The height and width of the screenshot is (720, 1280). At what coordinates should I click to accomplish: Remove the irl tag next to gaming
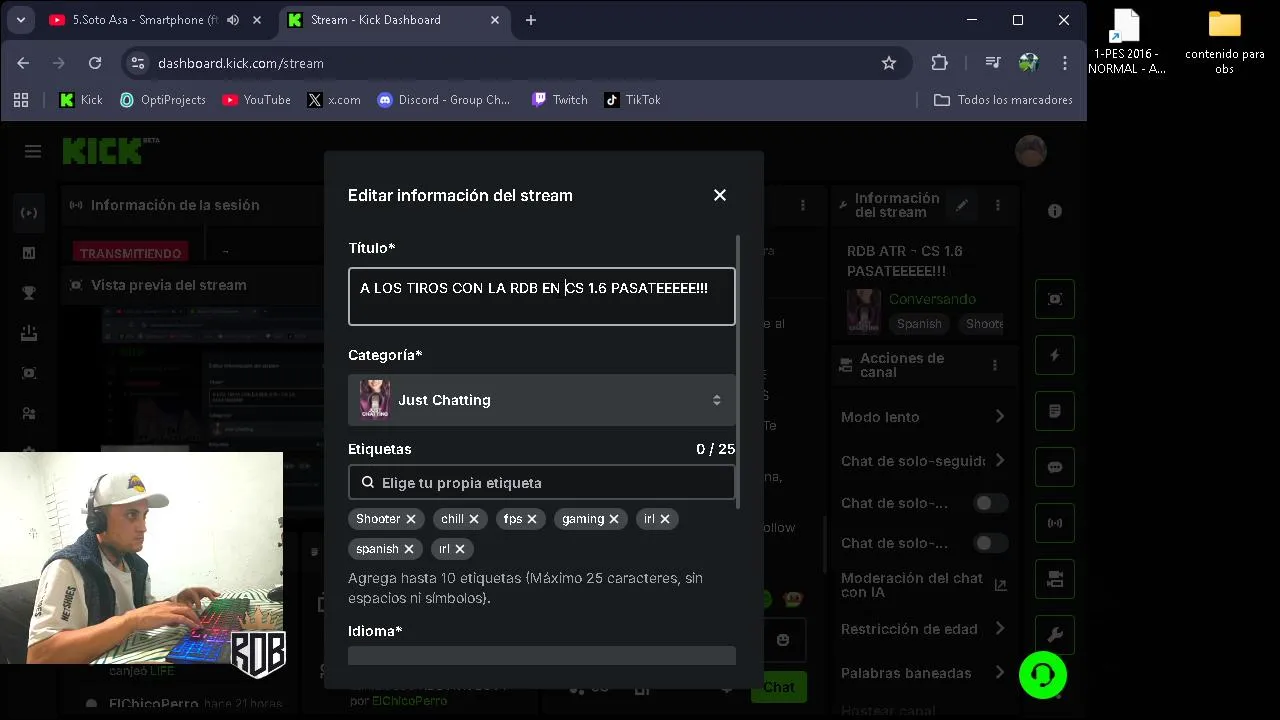click(665, 519)
